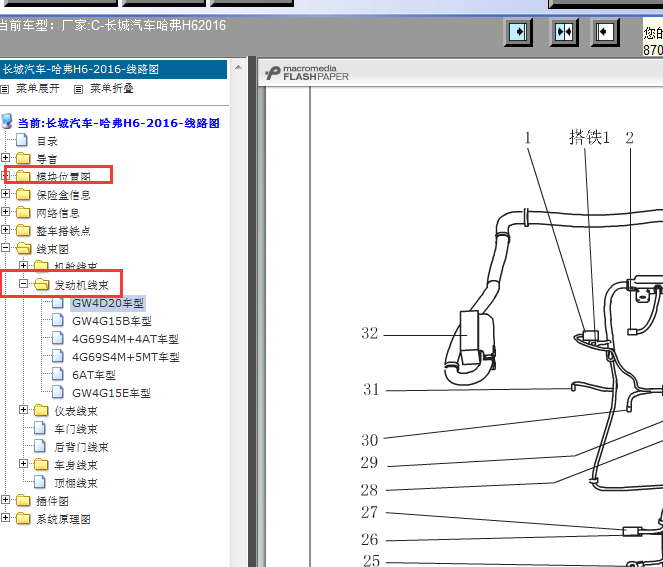Open the 当前:长城汽车-哈弗H6-2016-线路图 root link
The width and height of the screenshot is (663, 567).
click(x=118, y=123)
